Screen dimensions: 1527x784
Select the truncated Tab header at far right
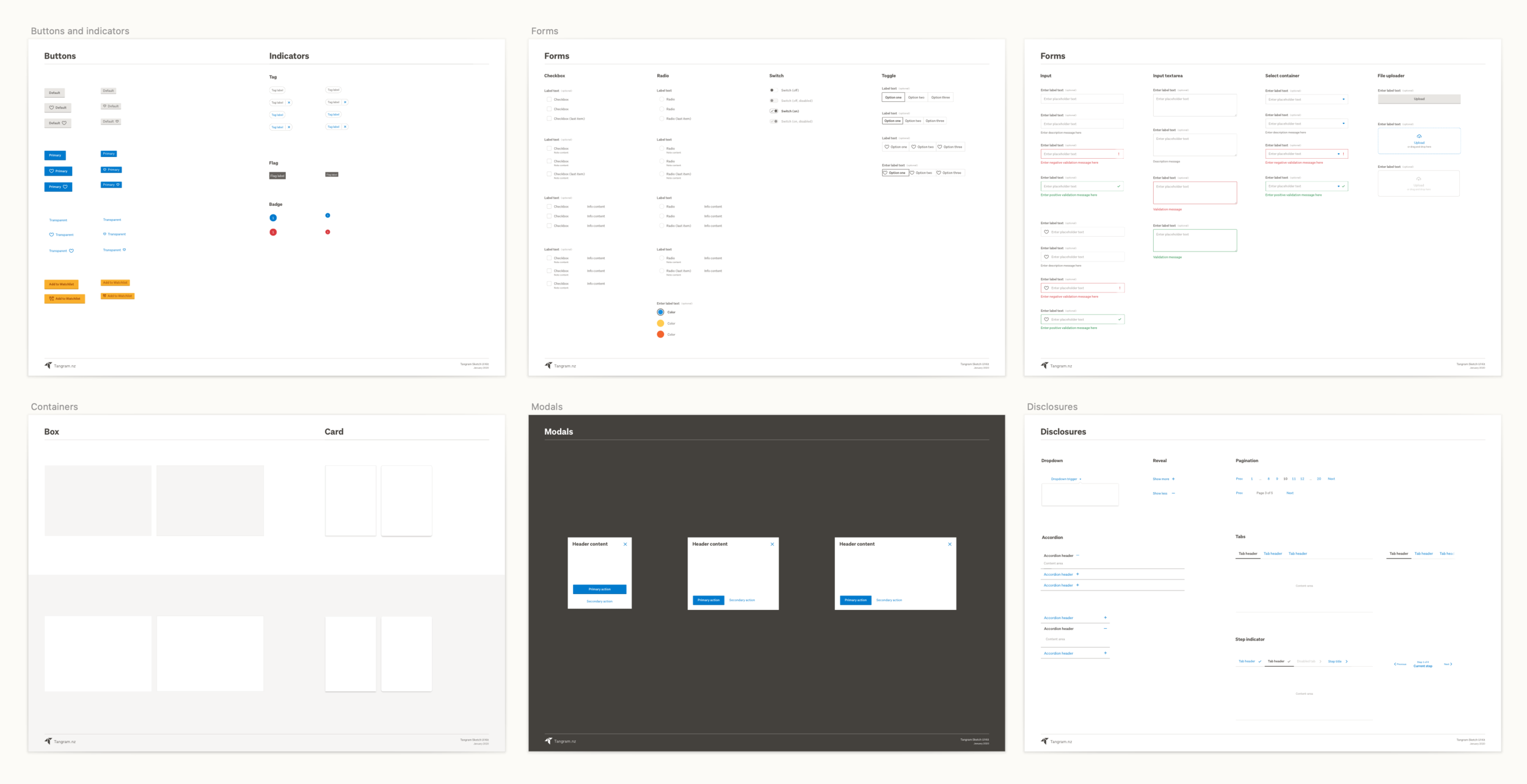click(1446, 554)
